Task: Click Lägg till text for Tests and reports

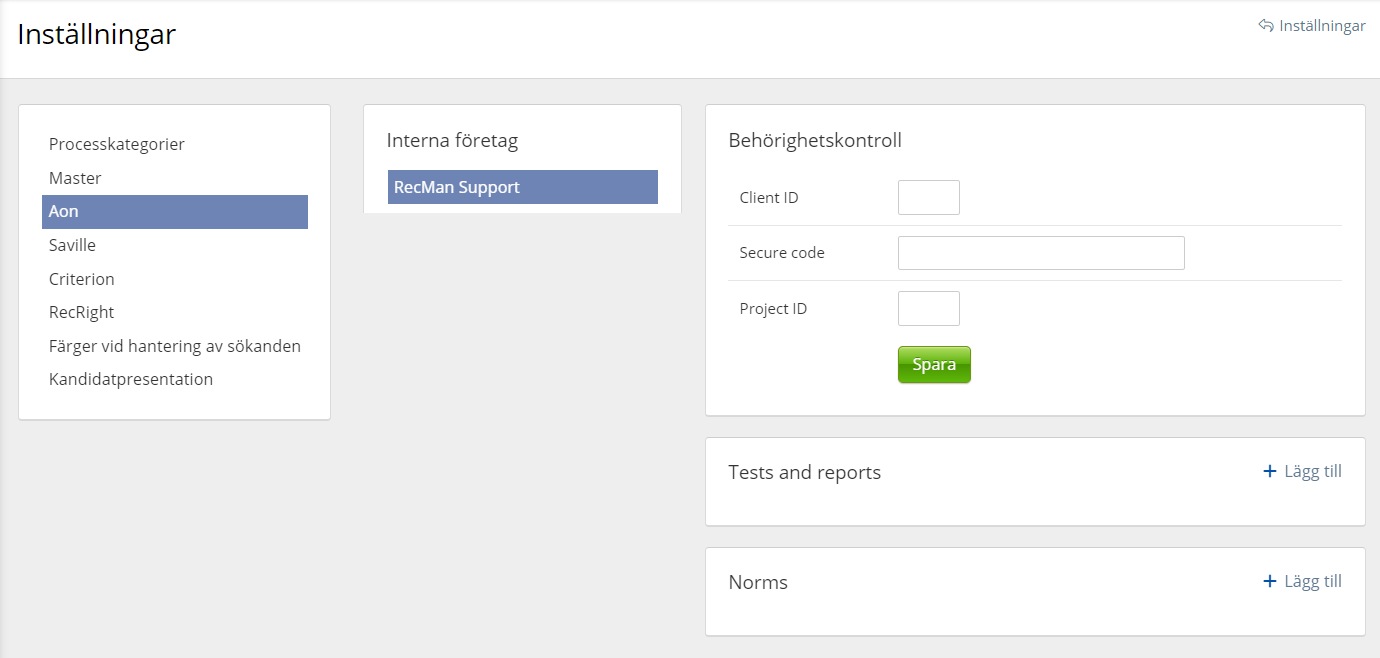Action: 1312,471
